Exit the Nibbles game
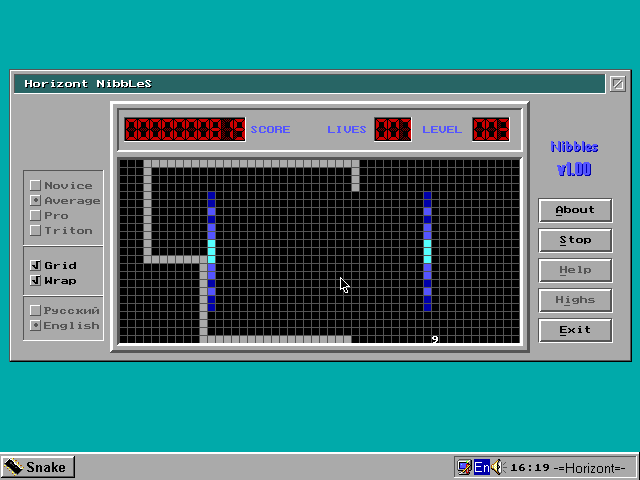640x480 pixels. tap(575, 330)
